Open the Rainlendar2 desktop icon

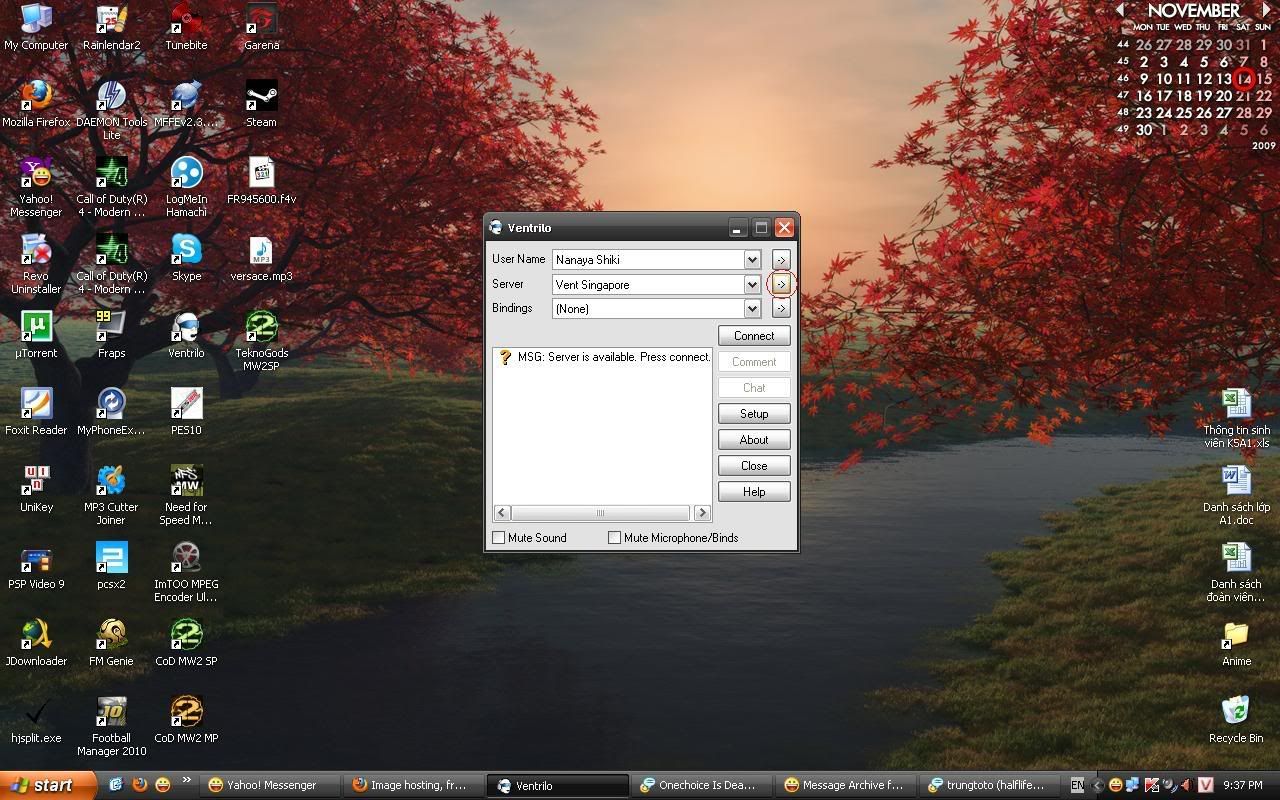coord(111,27)
